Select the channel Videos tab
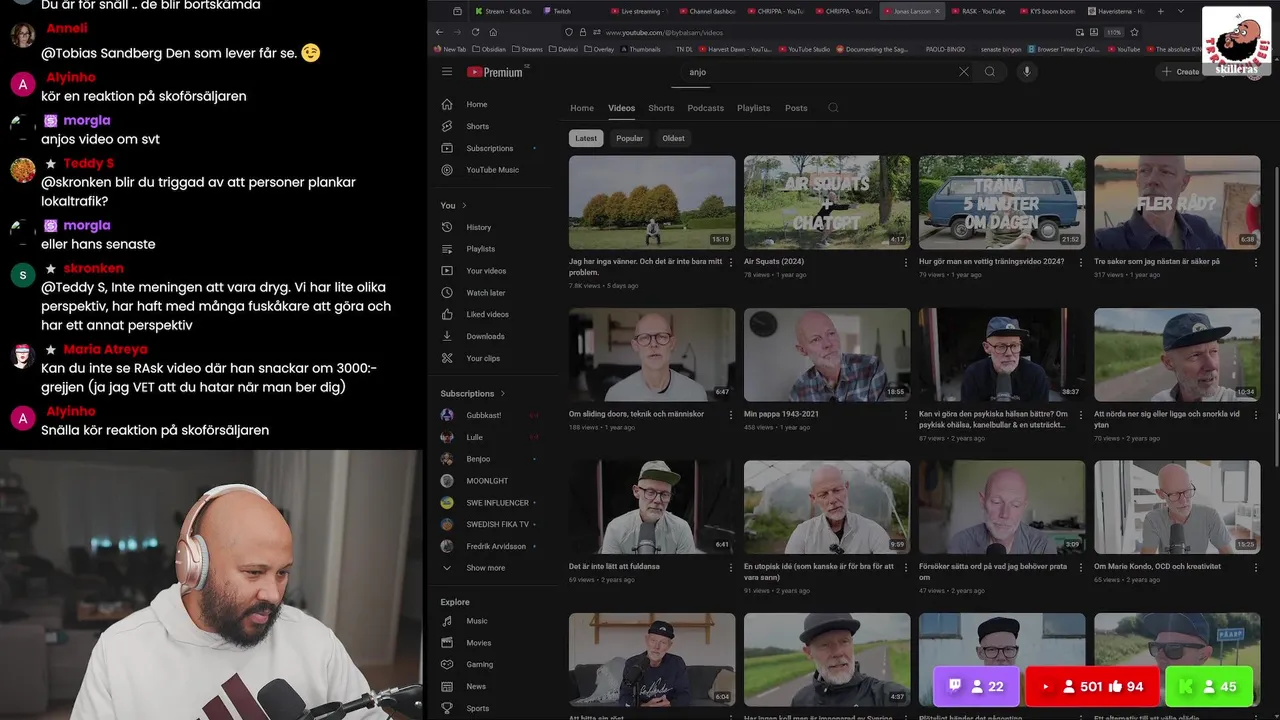 621,108
